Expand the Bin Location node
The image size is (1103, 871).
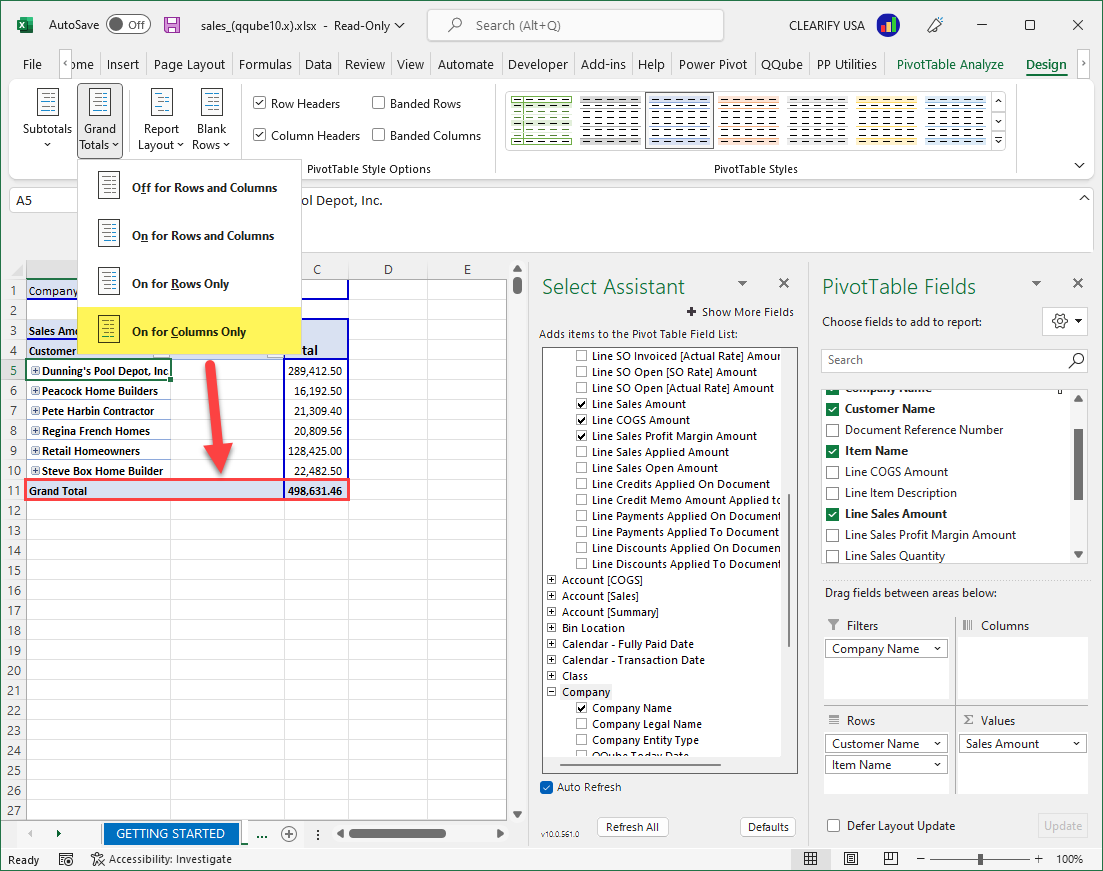(552, 628)
